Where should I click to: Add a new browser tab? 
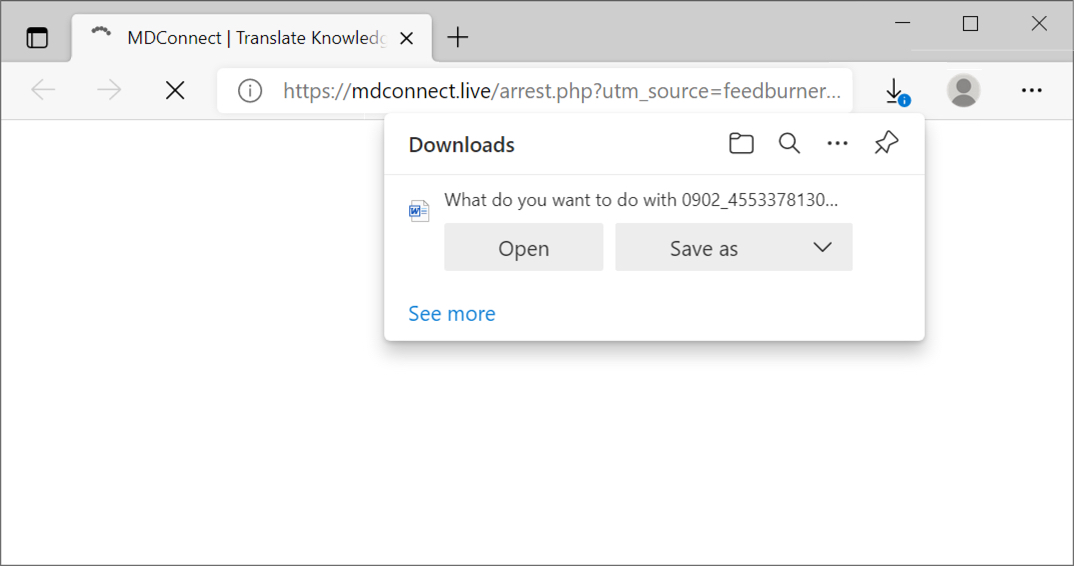(458, 38)
